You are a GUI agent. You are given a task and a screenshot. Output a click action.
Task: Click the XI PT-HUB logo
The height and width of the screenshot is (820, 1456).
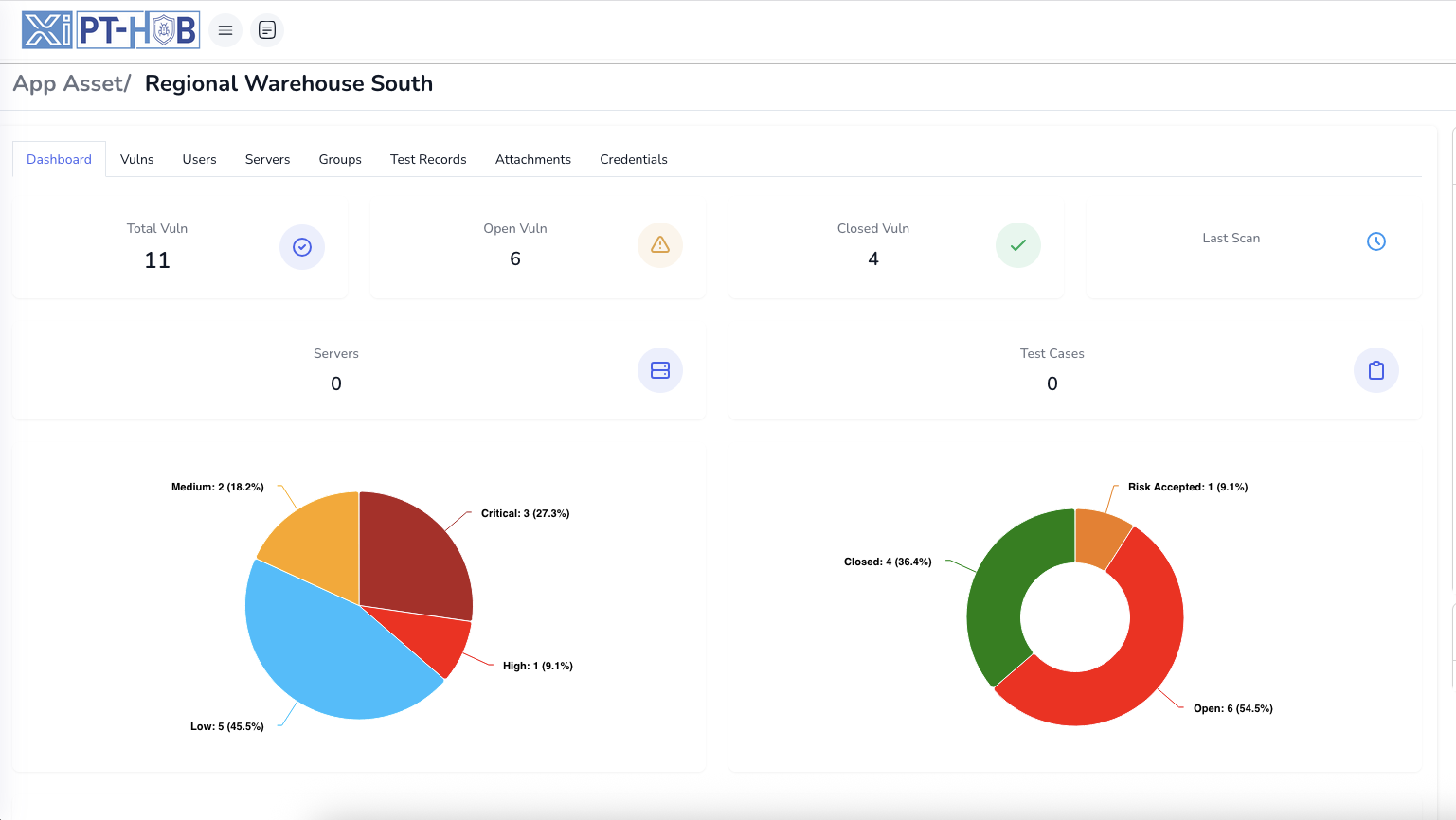point(111,30)
